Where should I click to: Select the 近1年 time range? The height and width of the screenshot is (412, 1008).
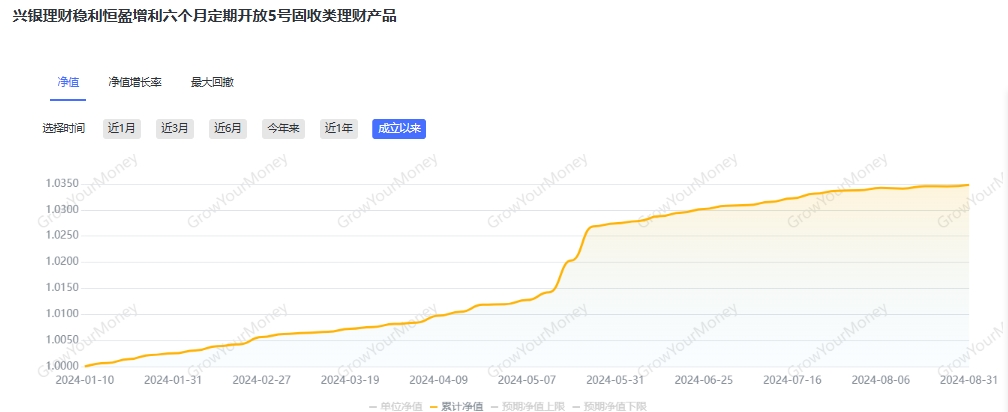(x=338, y=128)
